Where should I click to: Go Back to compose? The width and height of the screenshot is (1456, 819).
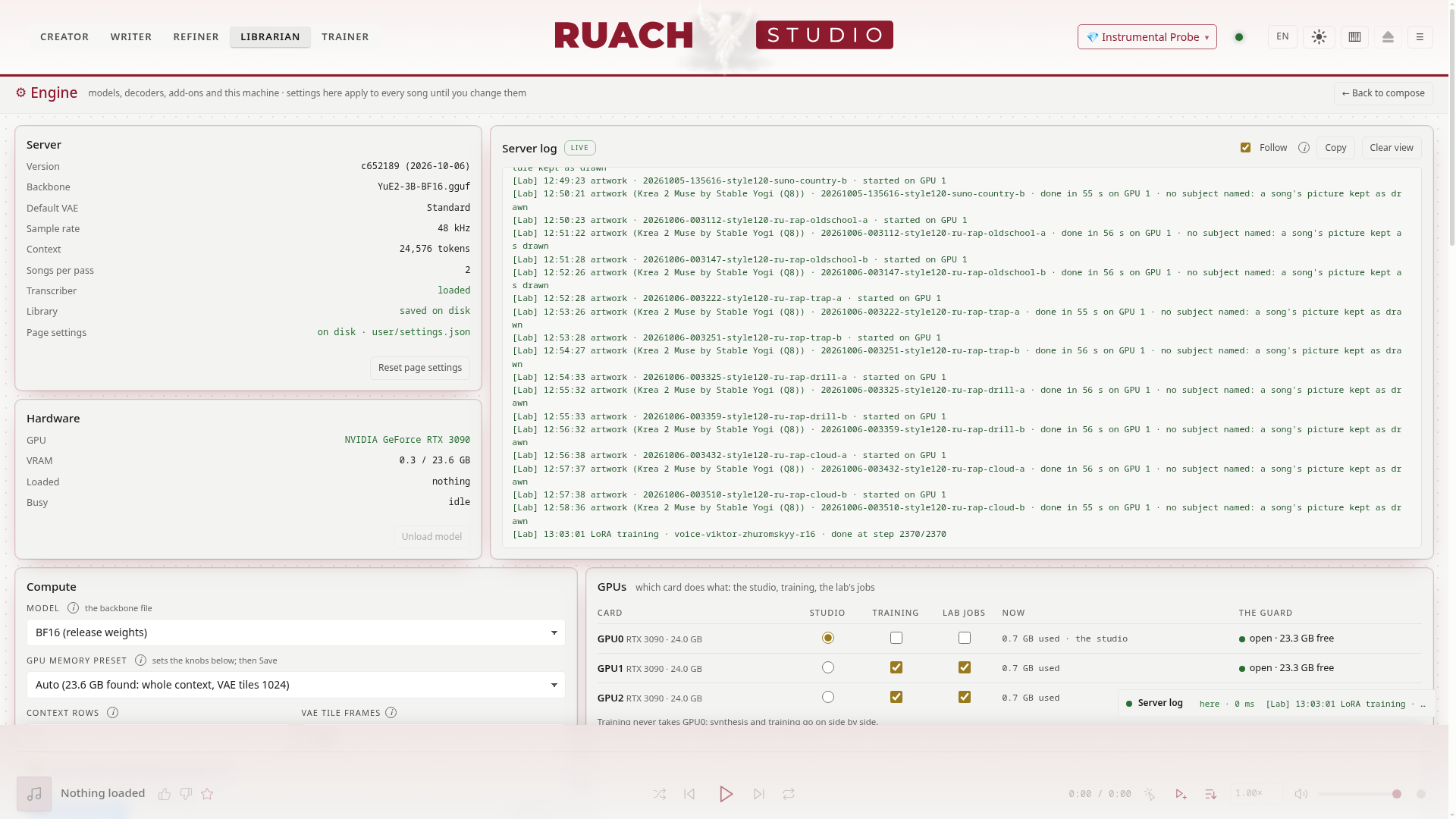[x=1383, y=93]
